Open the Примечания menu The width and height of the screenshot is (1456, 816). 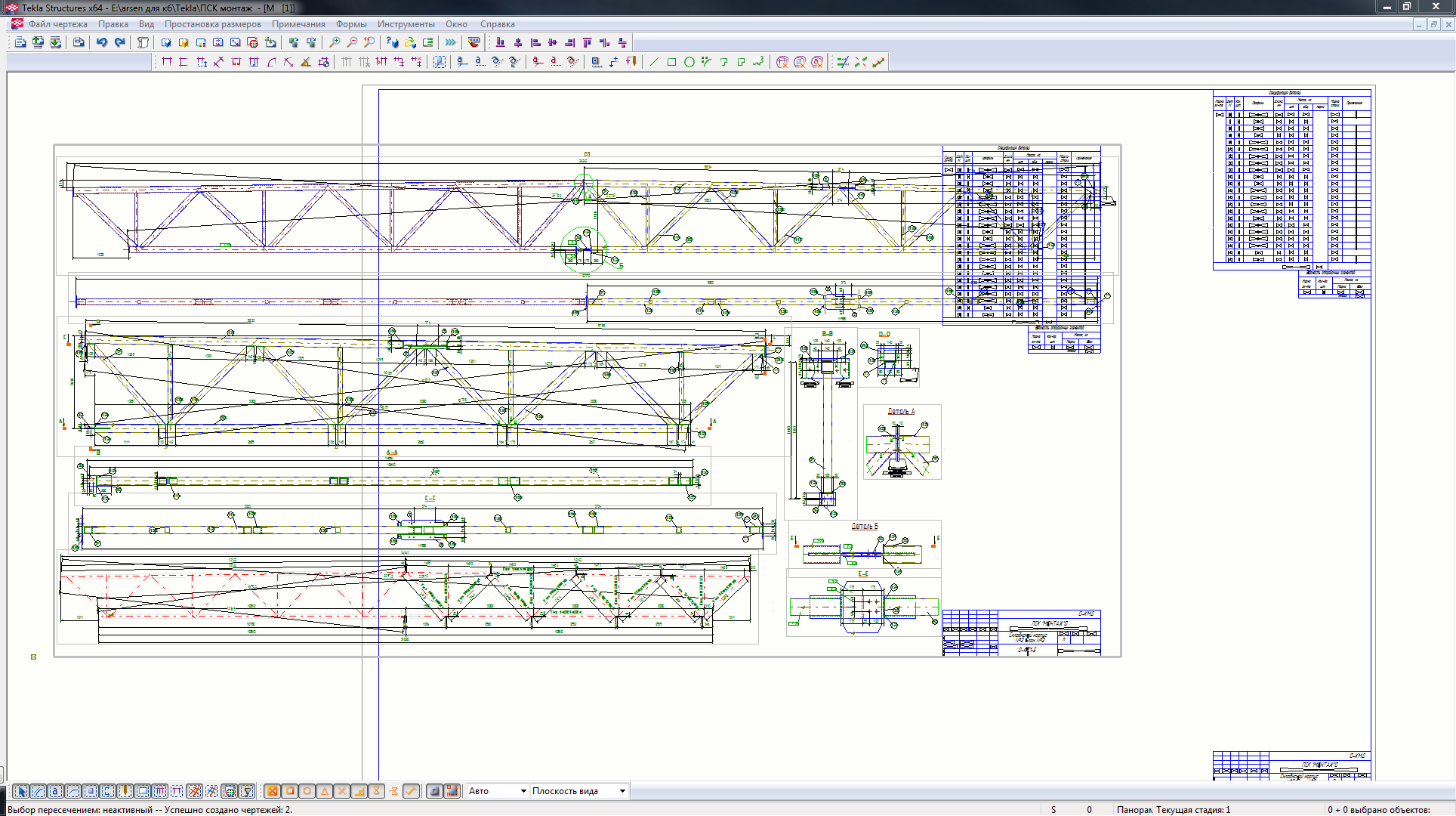[x=298, y=24]
